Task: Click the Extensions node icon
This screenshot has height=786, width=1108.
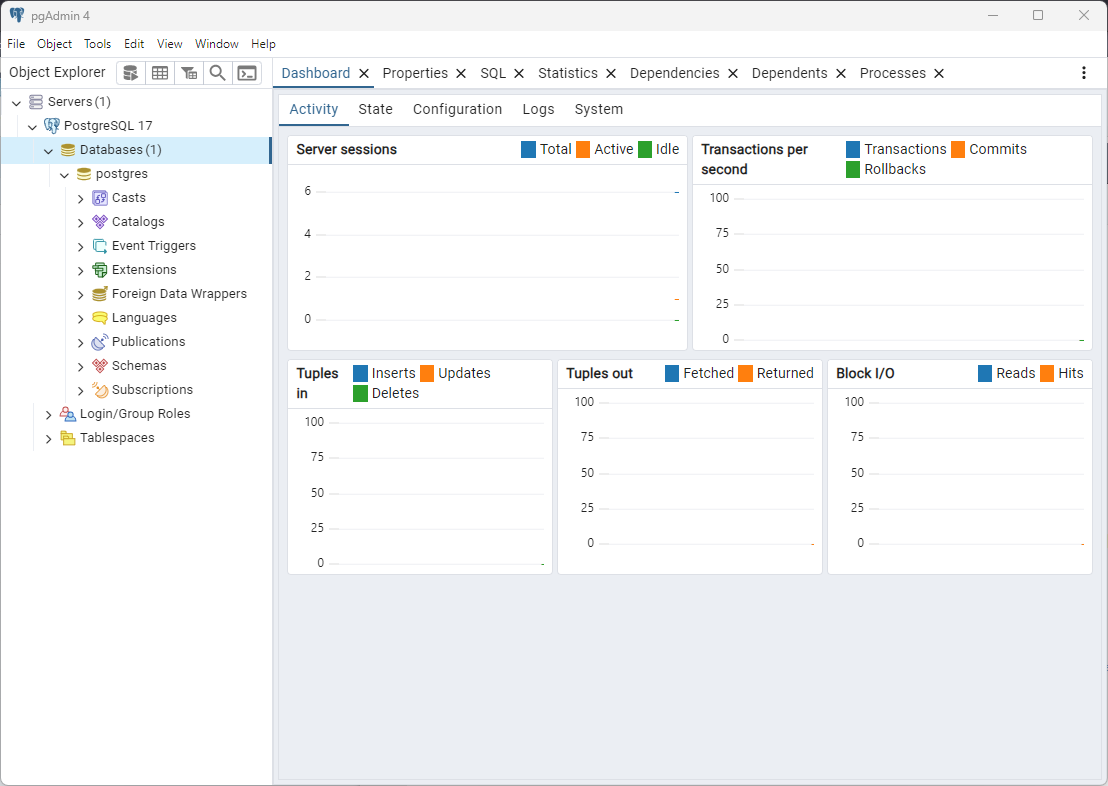Action: pyautogui.click(x=100, y=270)
